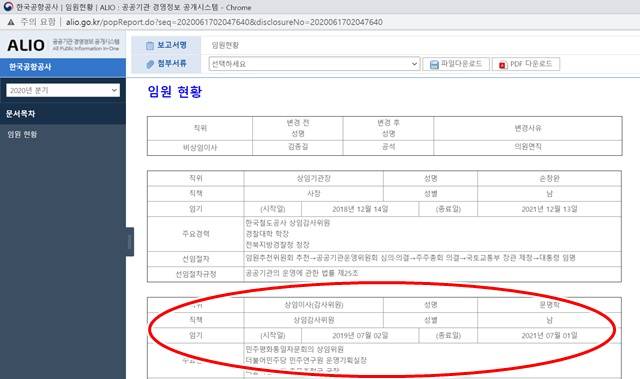Click the 첨부서류 label tab
The height and width of the screenshot is (379, 640).
[x=166, y=64]
